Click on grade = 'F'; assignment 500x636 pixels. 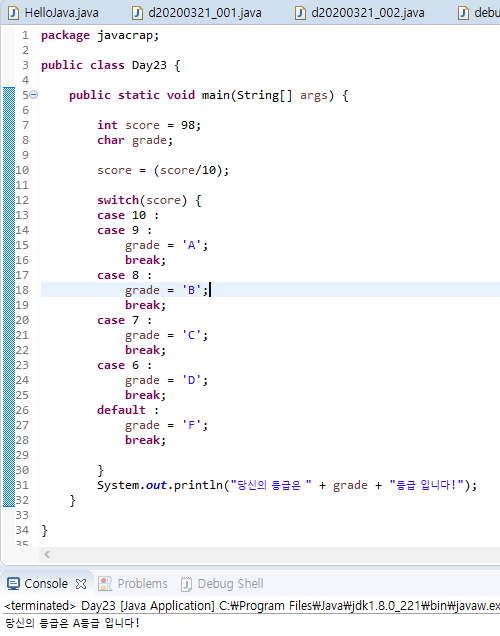point(166,425)
